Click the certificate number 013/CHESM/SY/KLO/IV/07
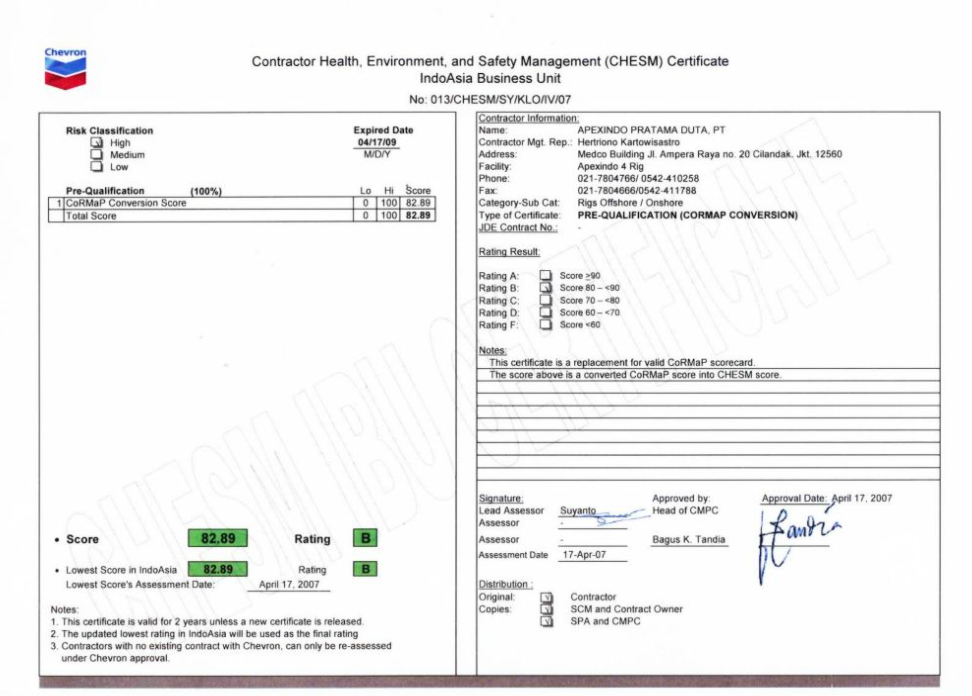This screenshot has height=696, width=972. click(500, 99)
